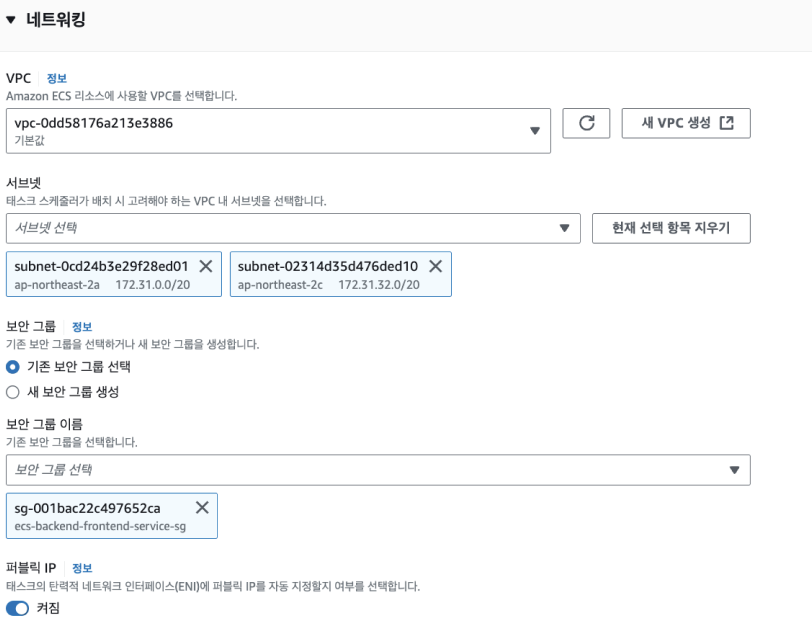Viewport: 812px width, 626px height.
Task: Click the 172.31.32.0/20 CIDR text
Action: coord(379,285)
